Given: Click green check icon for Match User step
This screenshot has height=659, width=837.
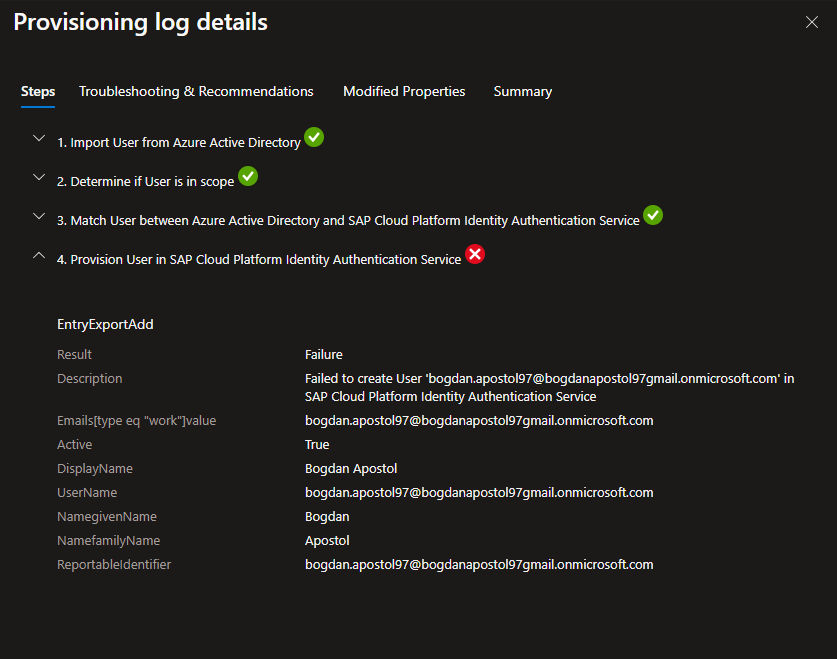Looking at the screenshot, I should coord(653,215).
